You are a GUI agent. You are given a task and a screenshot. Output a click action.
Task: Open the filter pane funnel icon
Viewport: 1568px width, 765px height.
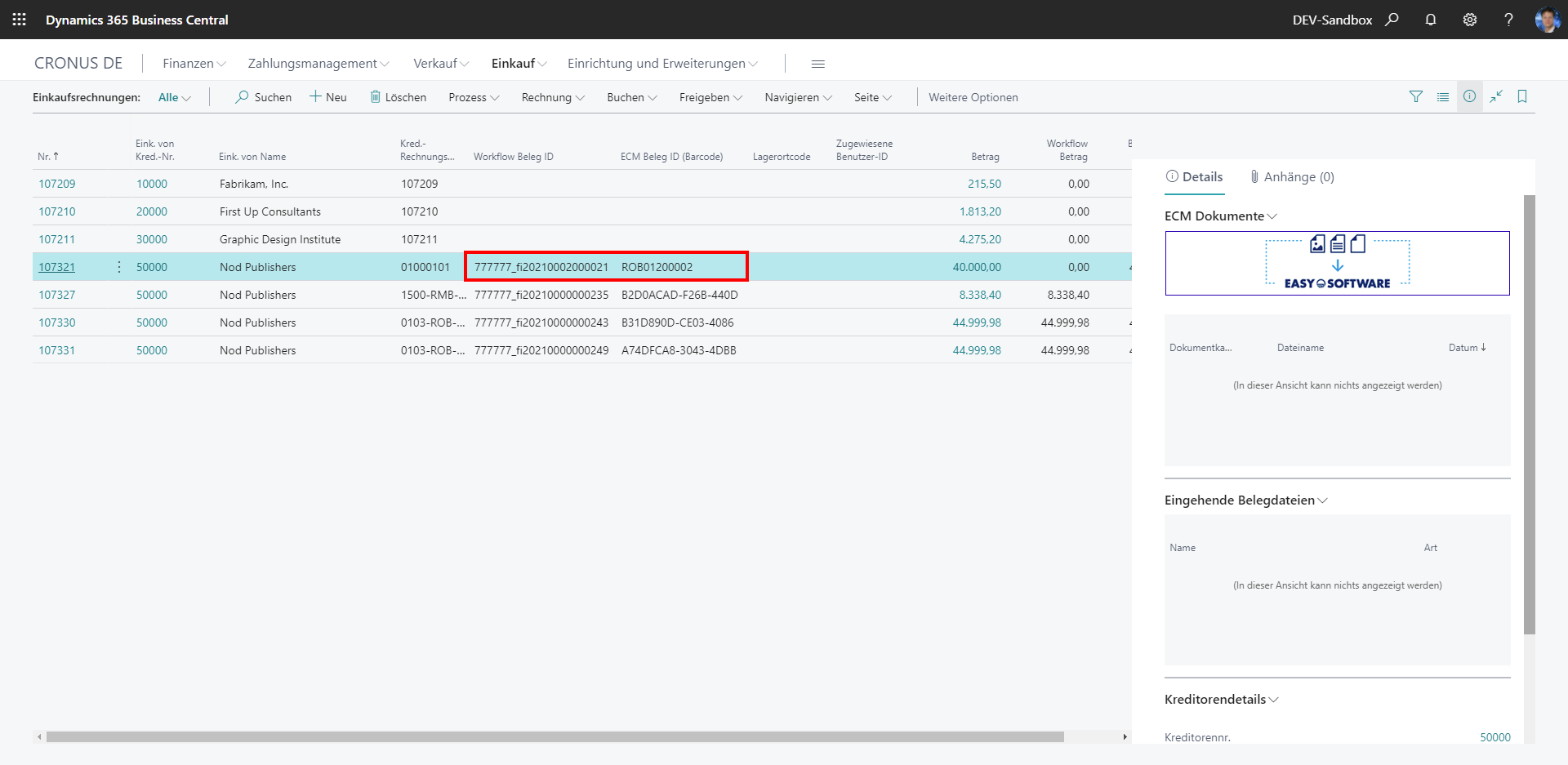1416,97
